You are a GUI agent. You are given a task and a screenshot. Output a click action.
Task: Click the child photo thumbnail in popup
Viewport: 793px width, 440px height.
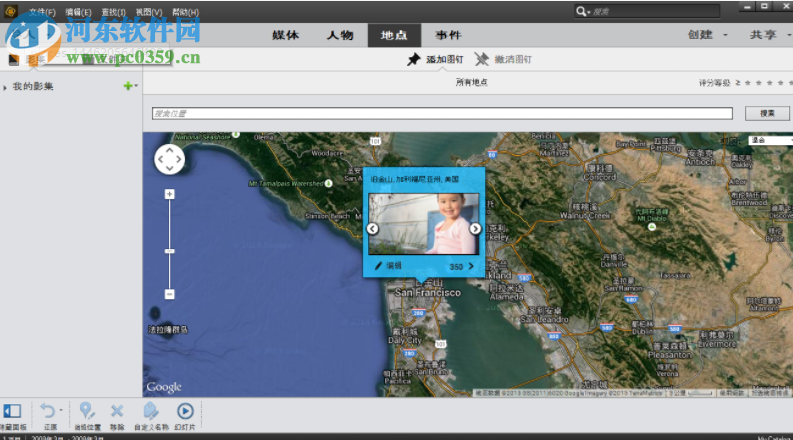click(424, 224)
